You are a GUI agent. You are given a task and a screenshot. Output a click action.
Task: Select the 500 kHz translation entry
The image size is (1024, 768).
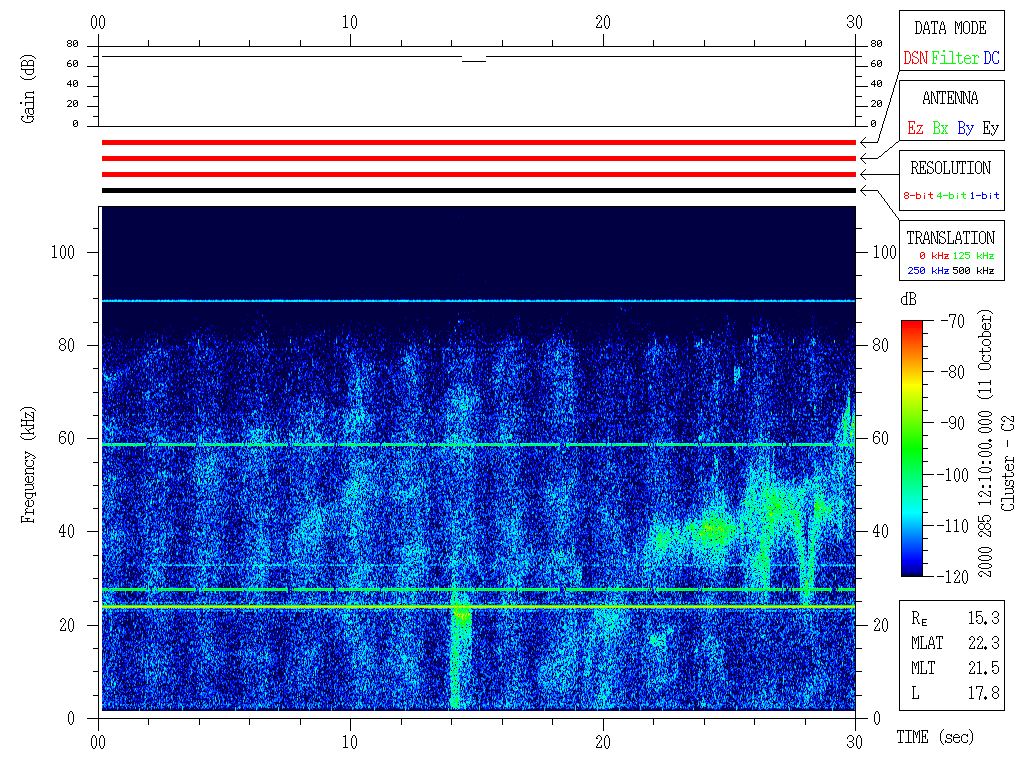pos(973,270)
